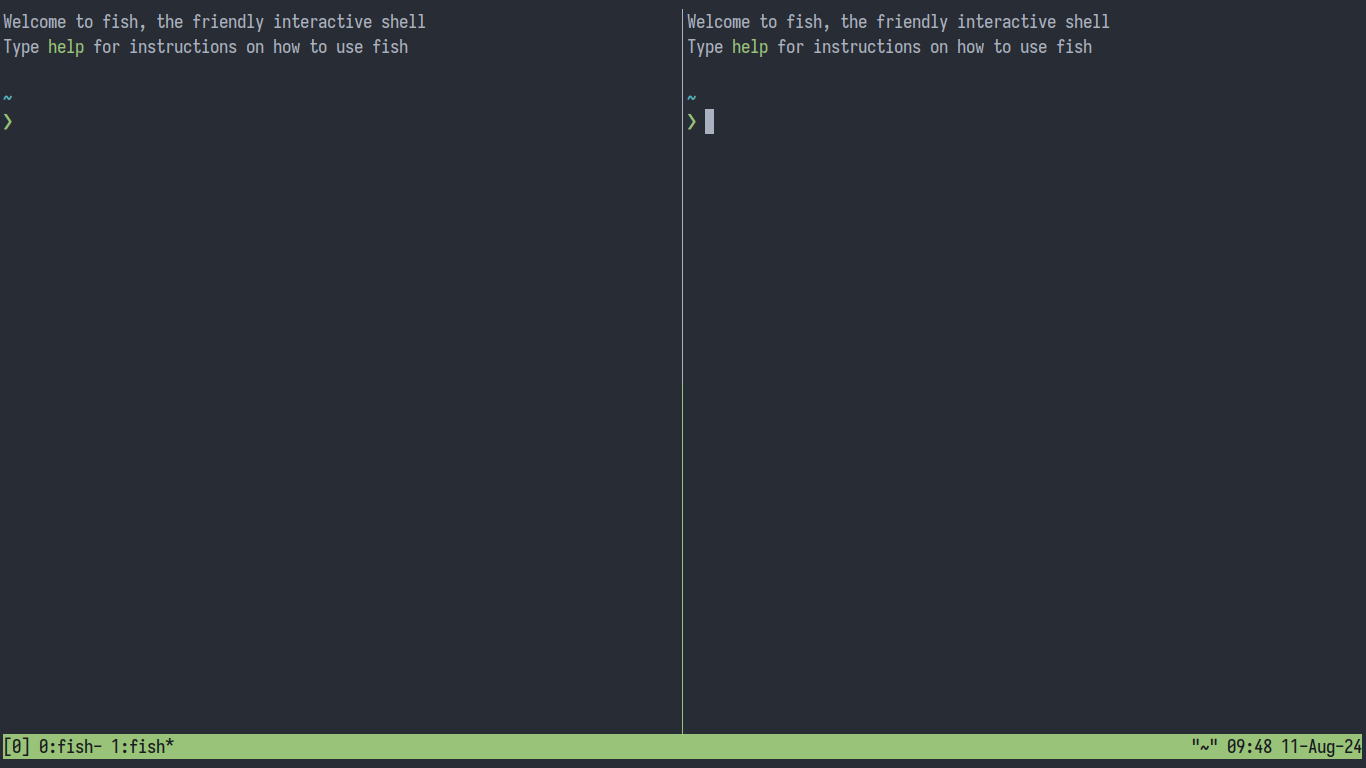Click "for instructions on how to use fish" in left pane
The image size is (1366, 768).
click(x=250, y=47)
